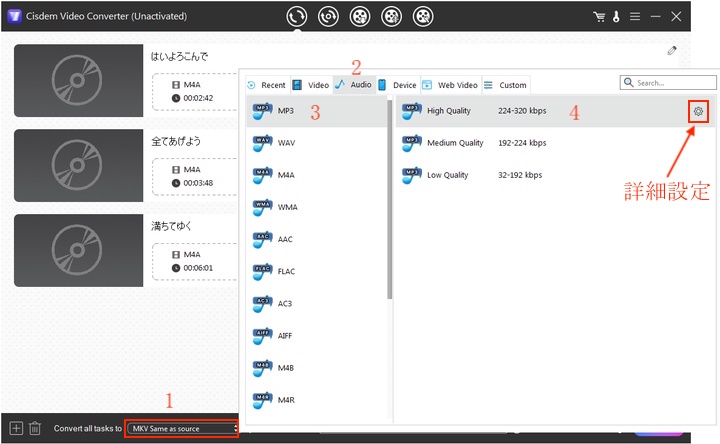Switch to the Video tab
The width and height of the screenshot is (720, 444).
pyautogui.click(x=311, y=85)
